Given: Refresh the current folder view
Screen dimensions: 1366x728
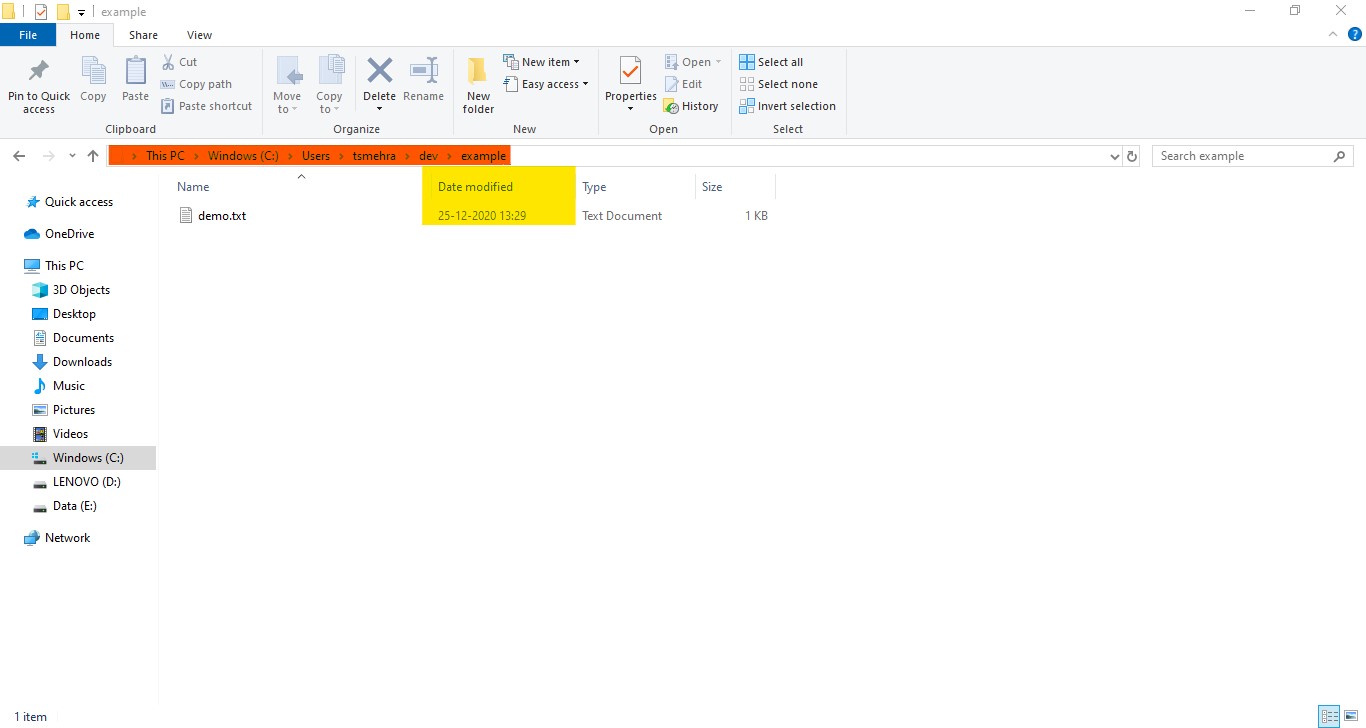Looking at the screenshot, I should [1132, 156].
